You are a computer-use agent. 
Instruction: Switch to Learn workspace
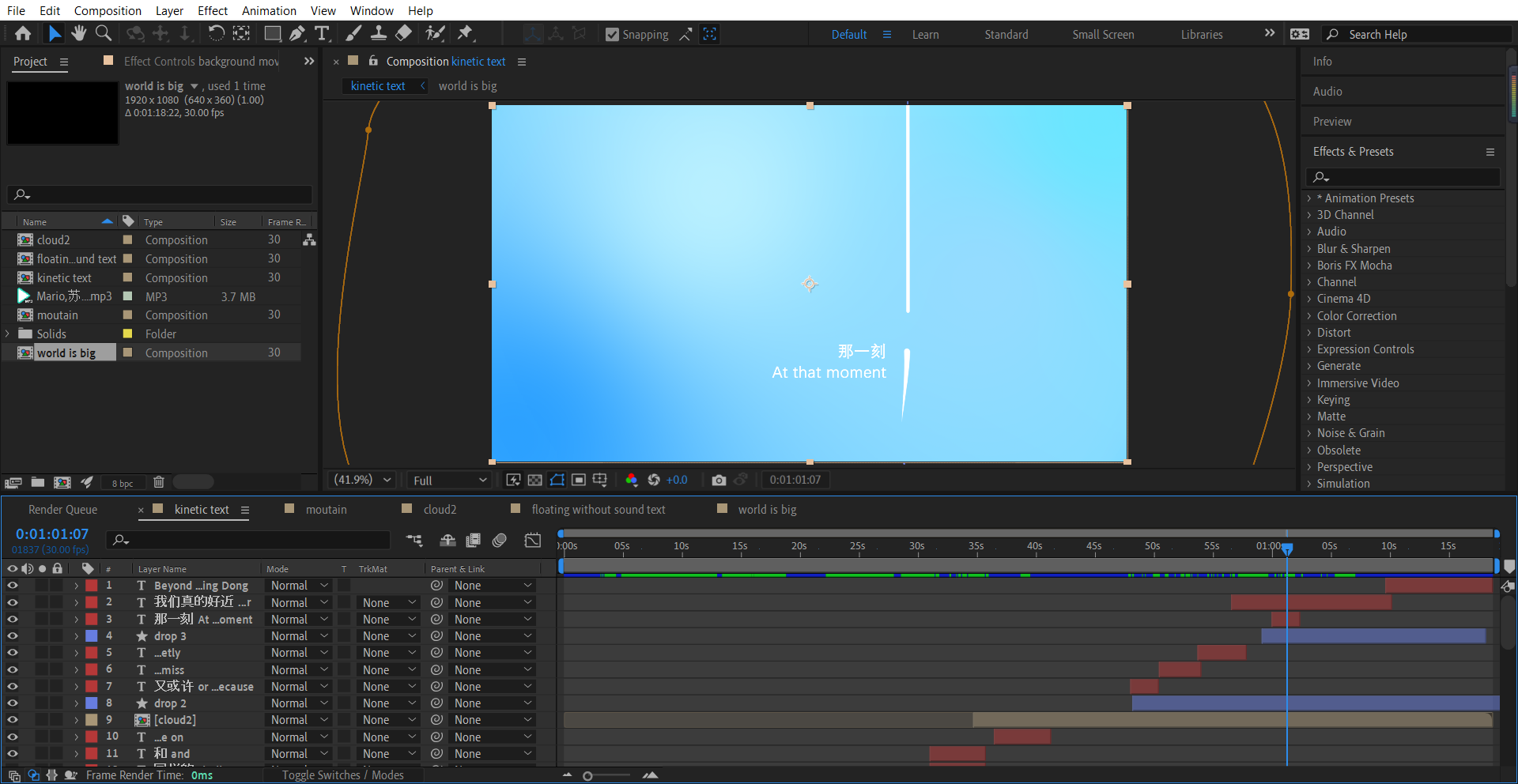(925, 35)
